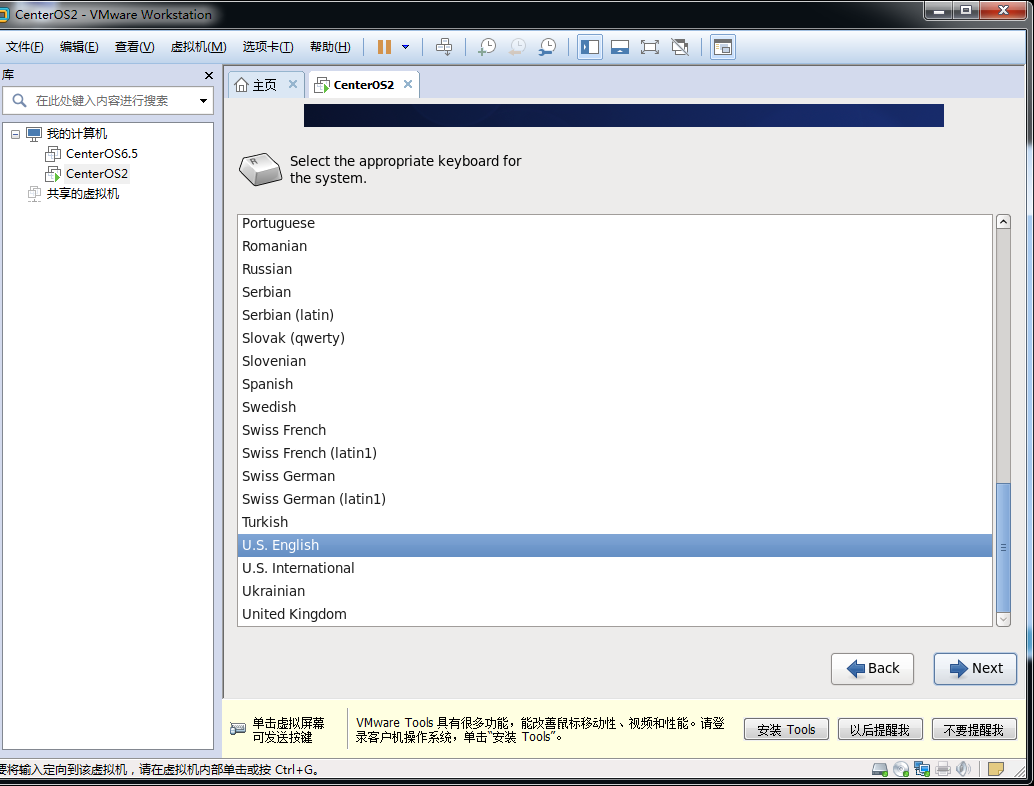Image resolution: width=1034 pixels, height=786 pixels.
Task: Open the 选项卡(T) menu
Action: (x=268, y=47)
